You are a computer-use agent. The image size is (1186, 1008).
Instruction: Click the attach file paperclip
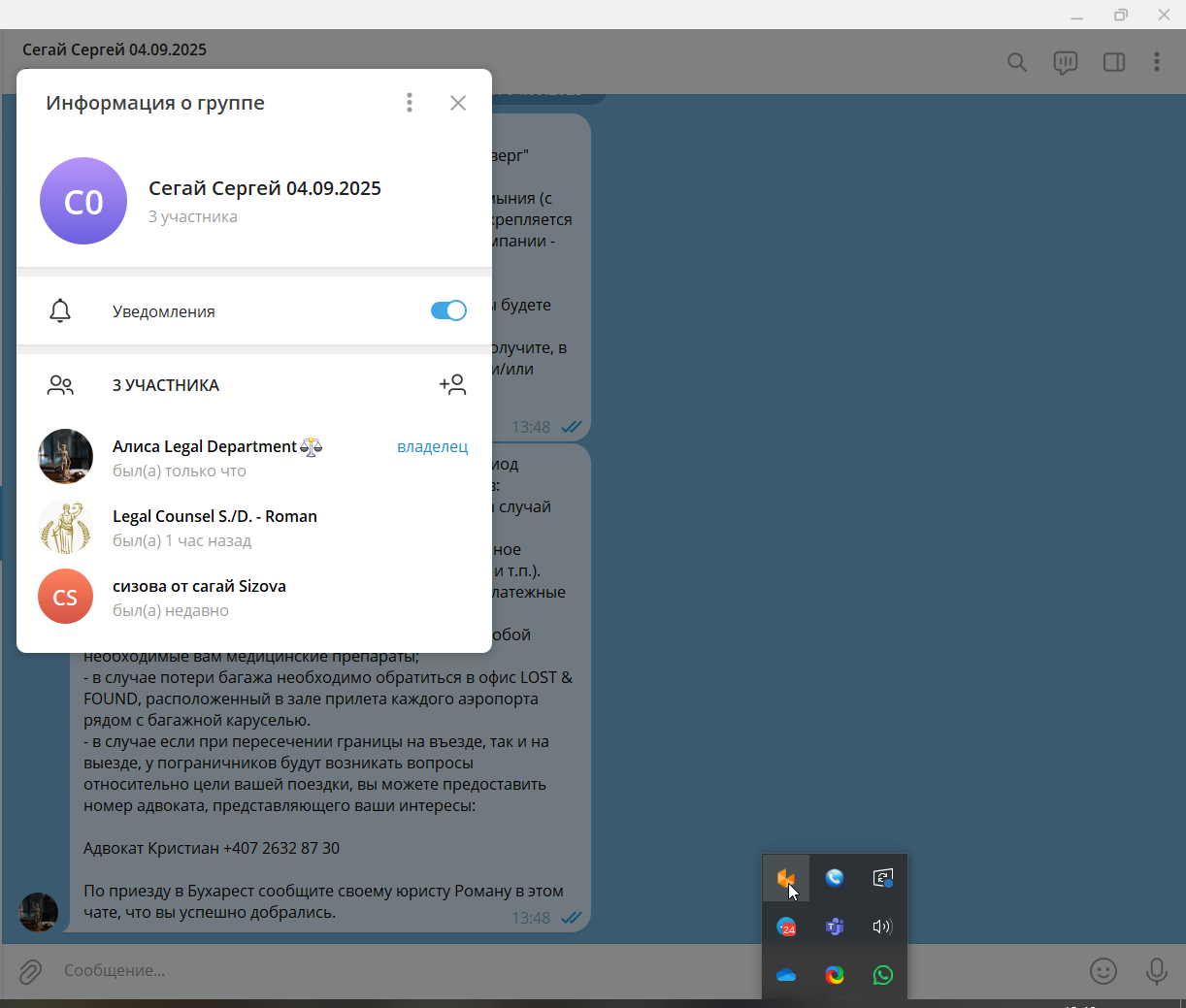31,970
